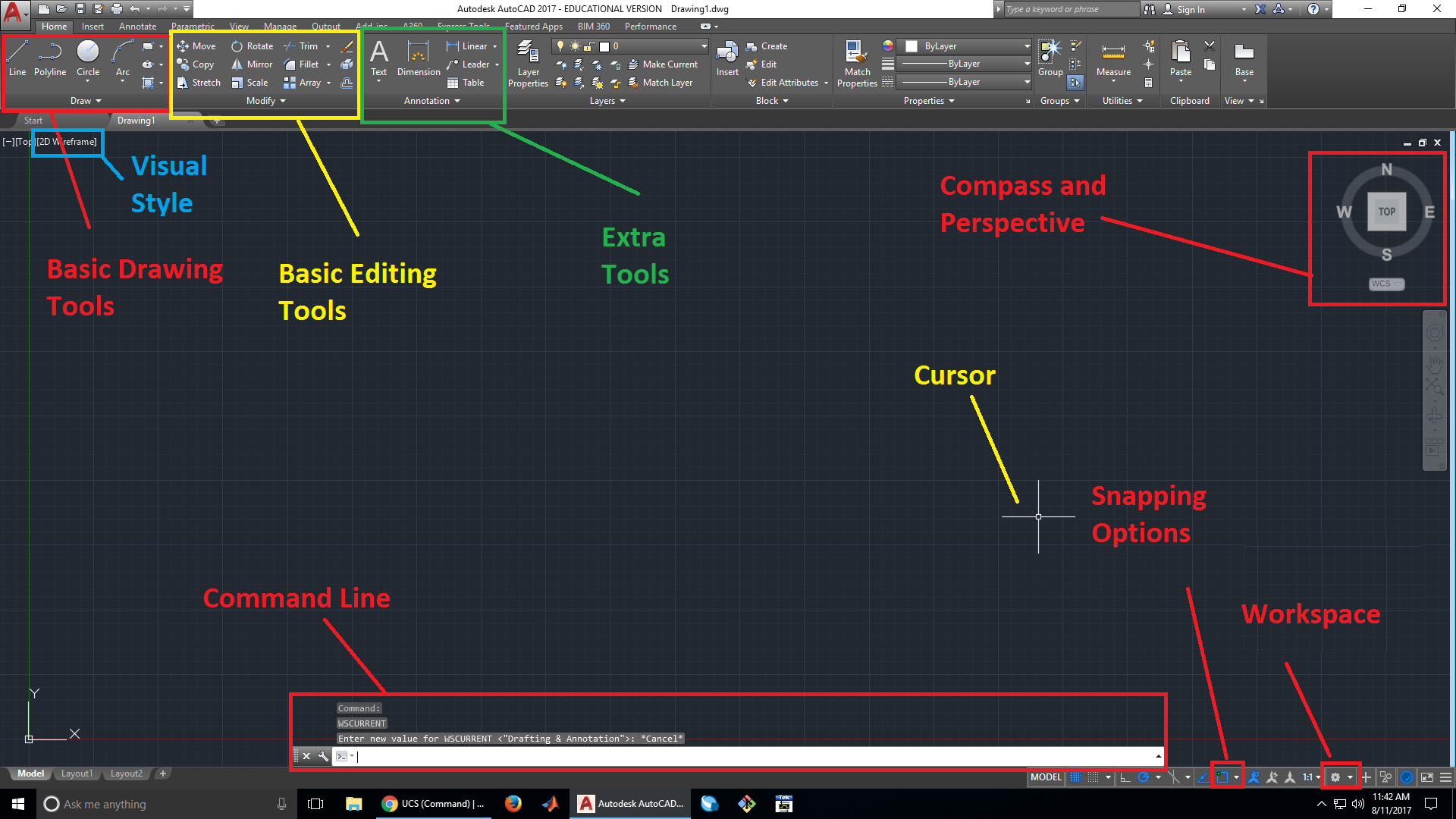Click the Match Layer properties button
The width and height of the screenshot is (1456, 819).
[633, 83]
